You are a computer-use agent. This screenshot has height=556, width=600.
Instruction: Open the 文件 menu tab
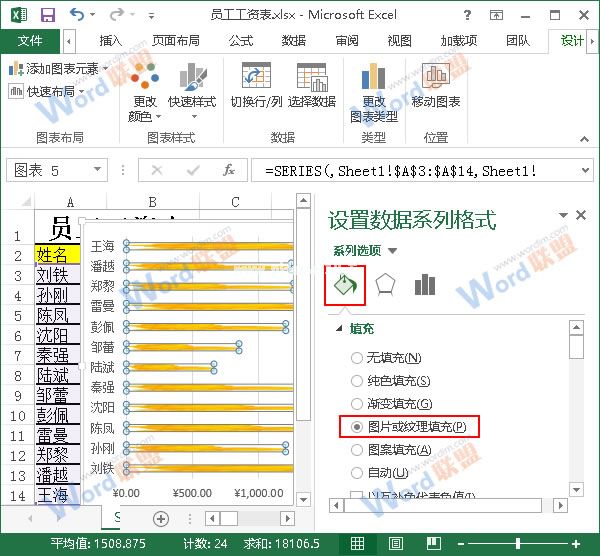[x=30, y=41]
